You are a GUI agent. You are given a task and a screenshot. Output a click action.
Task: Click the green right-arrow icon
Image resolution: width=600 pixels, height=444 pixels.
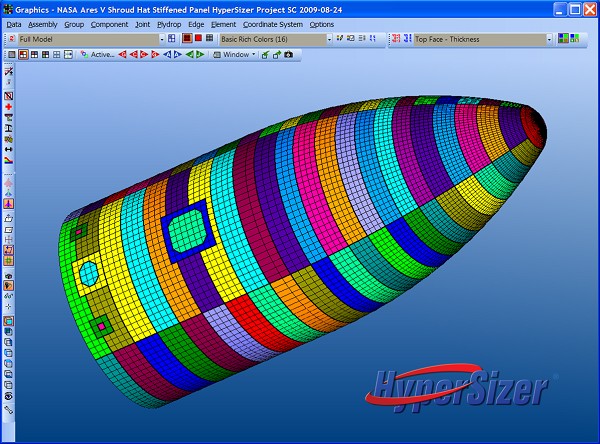200,55
